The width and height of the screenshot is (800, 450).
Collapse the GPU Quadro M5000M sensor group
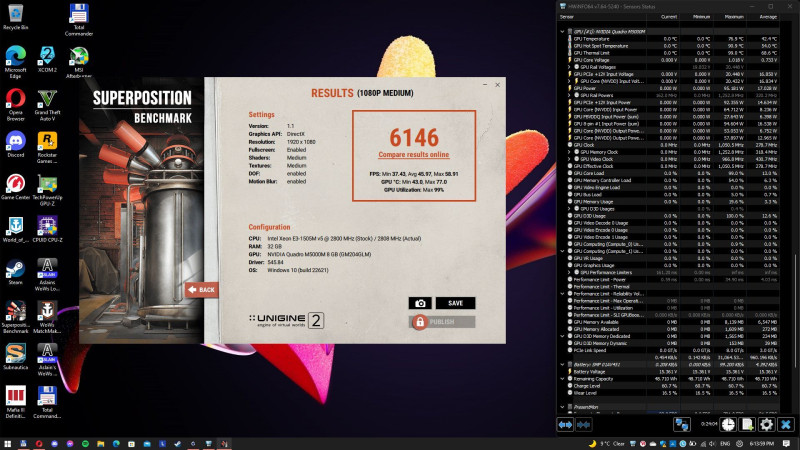563,32
